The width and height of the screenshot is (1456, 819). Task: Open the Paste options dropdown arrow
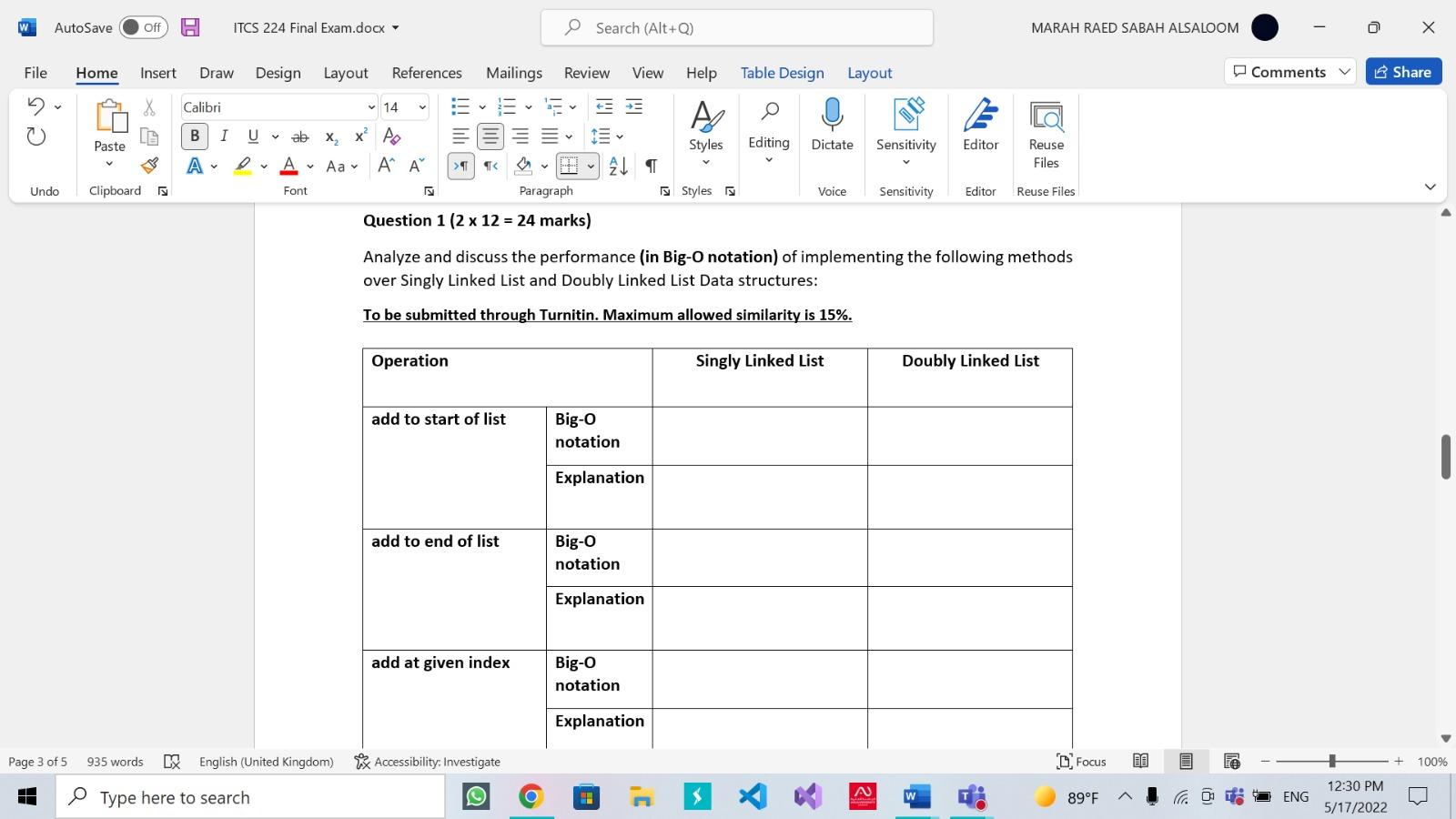pyautogui.click(x=109, y=164)
